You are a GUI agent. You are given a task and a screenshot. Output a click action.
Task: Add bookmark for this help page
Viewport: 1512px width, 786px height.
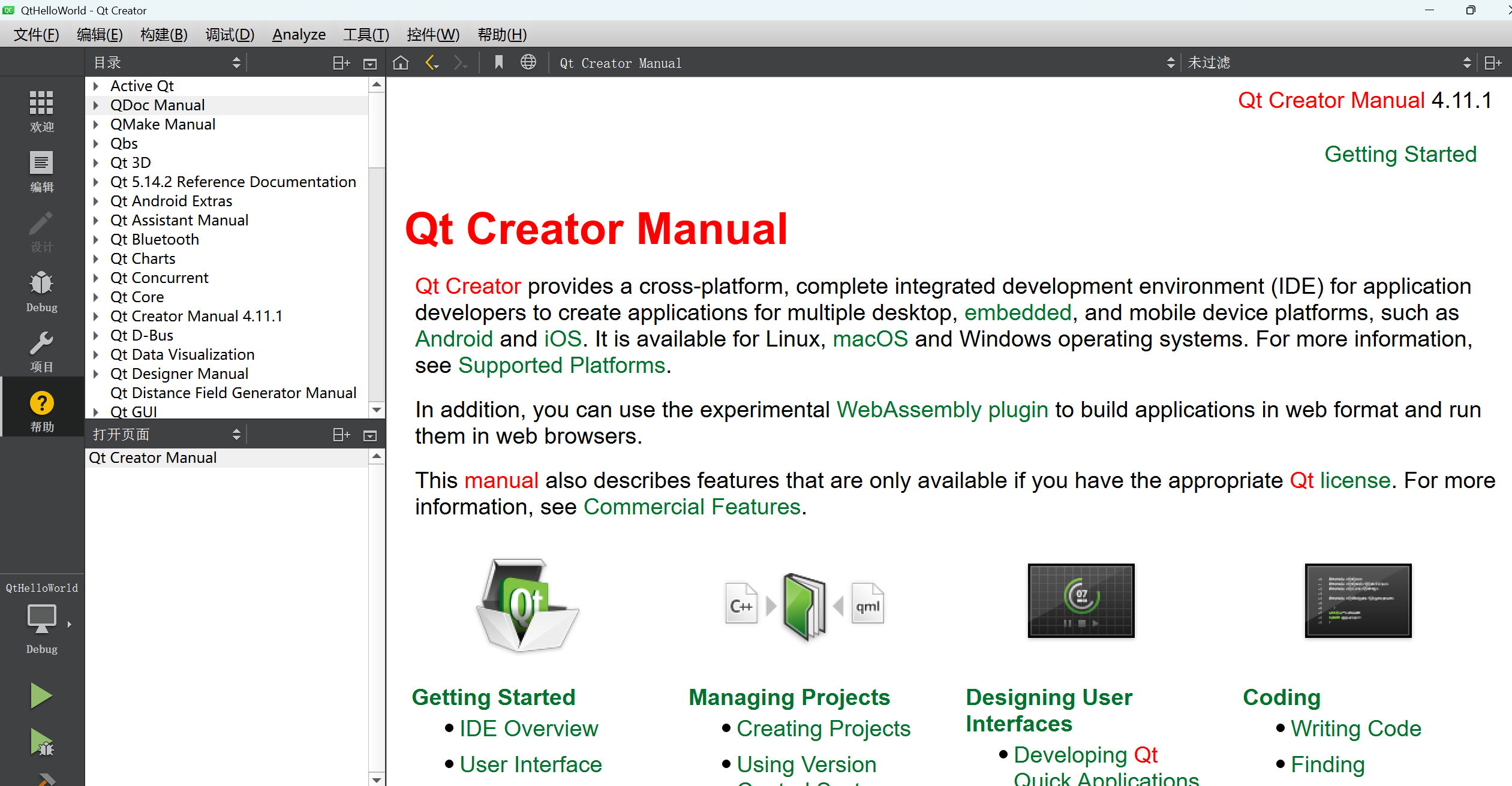(498, 62)
